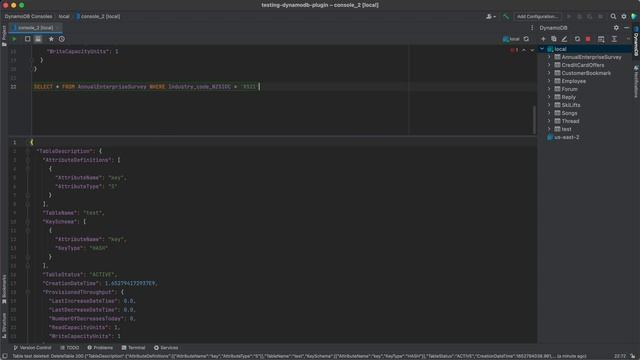
Task: Click the local breadcrumb in navigation bar
Action: click(64, 16)
